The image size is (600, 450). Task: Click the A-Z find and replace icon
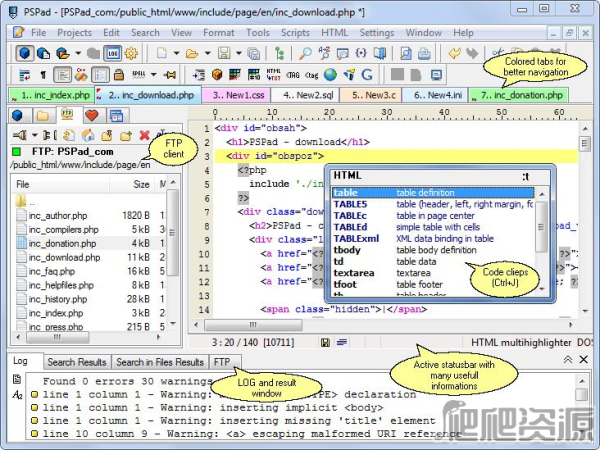(324, 53)
